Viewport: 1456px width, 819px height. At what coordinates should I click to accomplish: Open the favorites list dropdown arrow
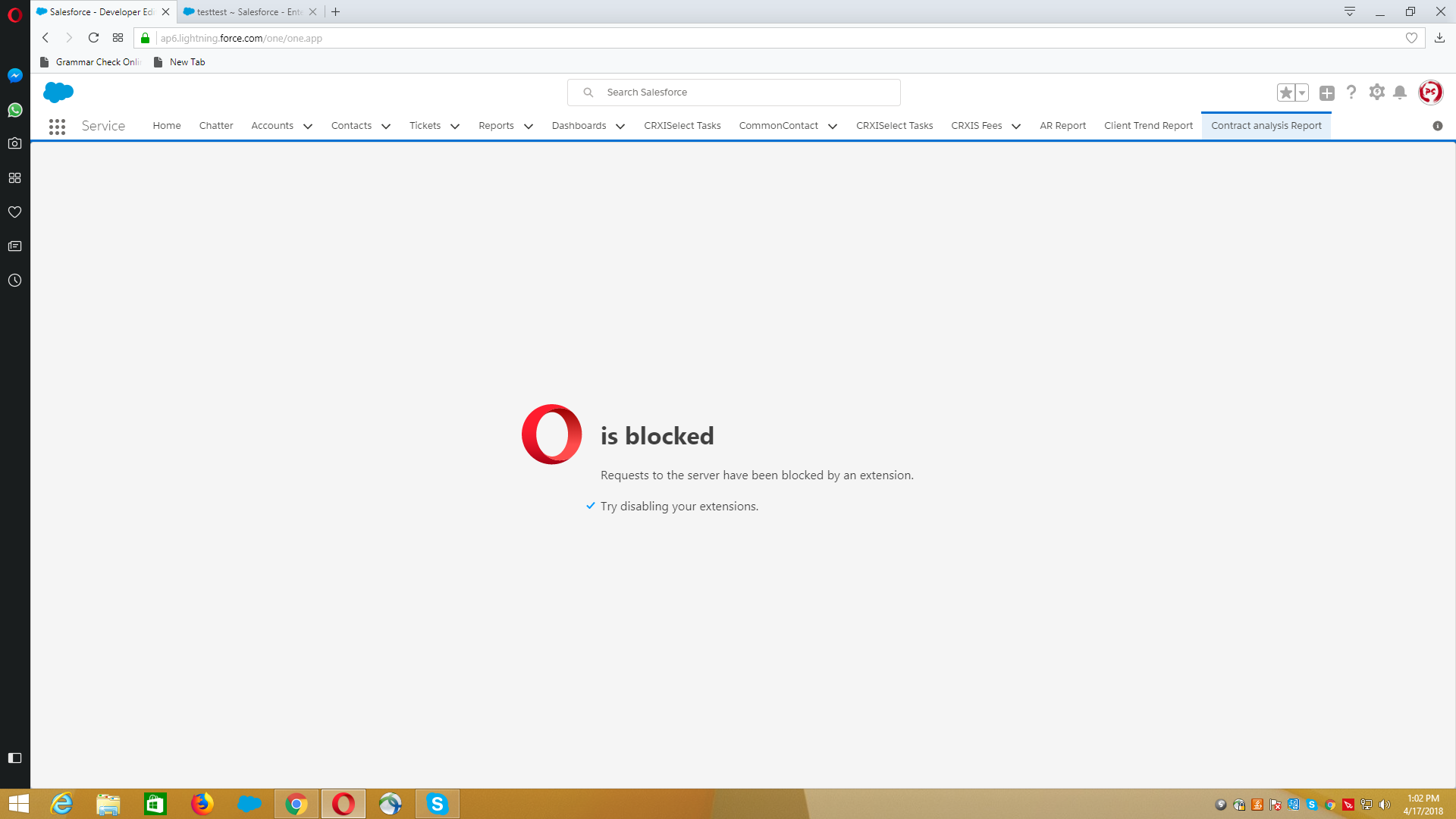1302,93
